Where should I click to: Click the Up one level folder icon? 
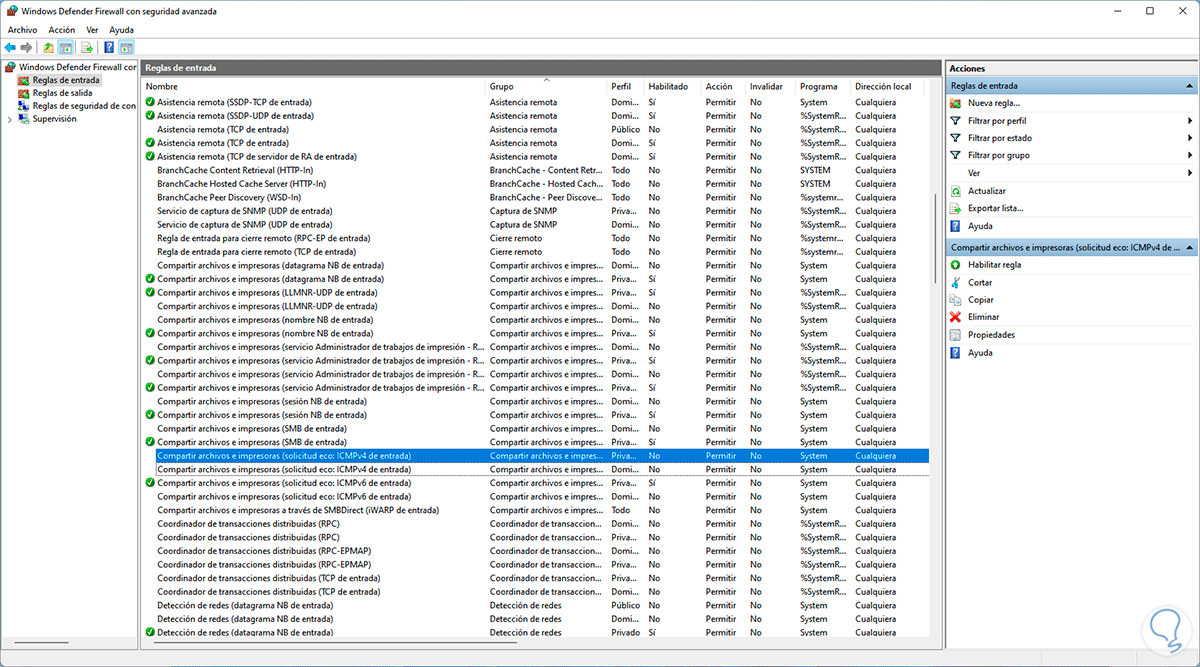tap(49, 47)
